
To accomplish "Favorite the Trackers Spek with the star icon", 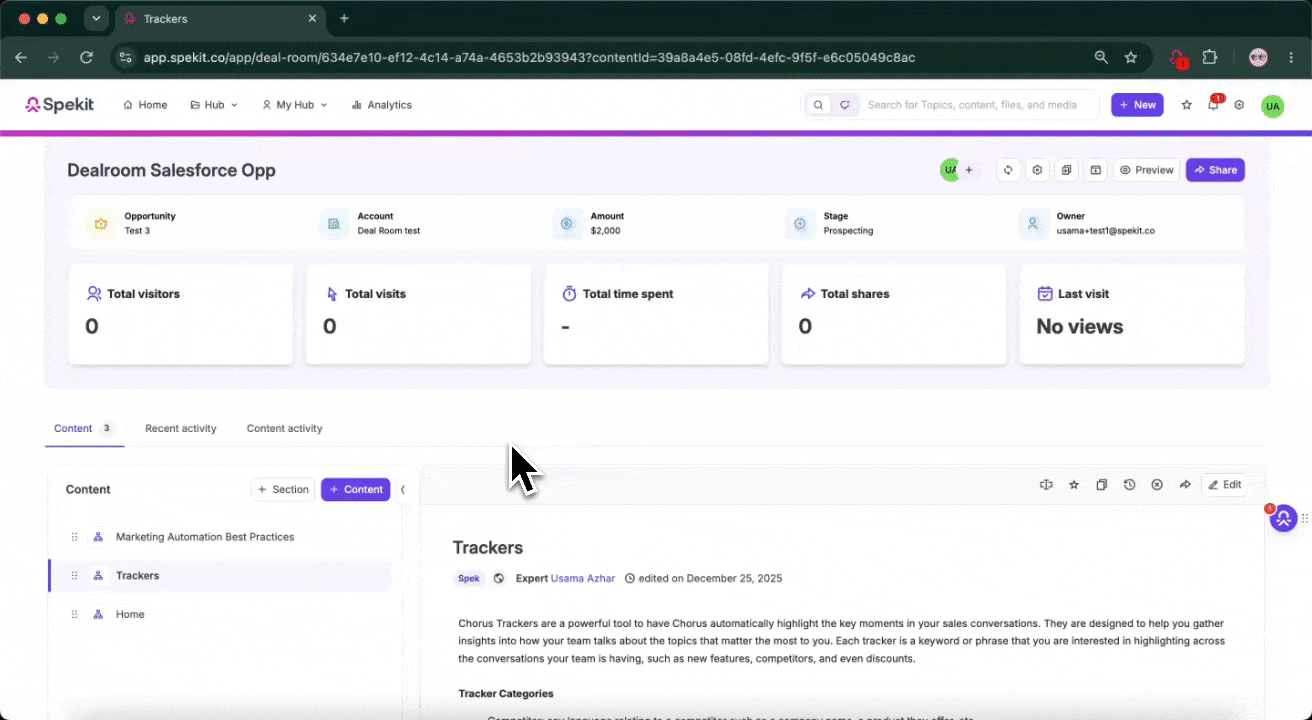I will pos(1074,485).
